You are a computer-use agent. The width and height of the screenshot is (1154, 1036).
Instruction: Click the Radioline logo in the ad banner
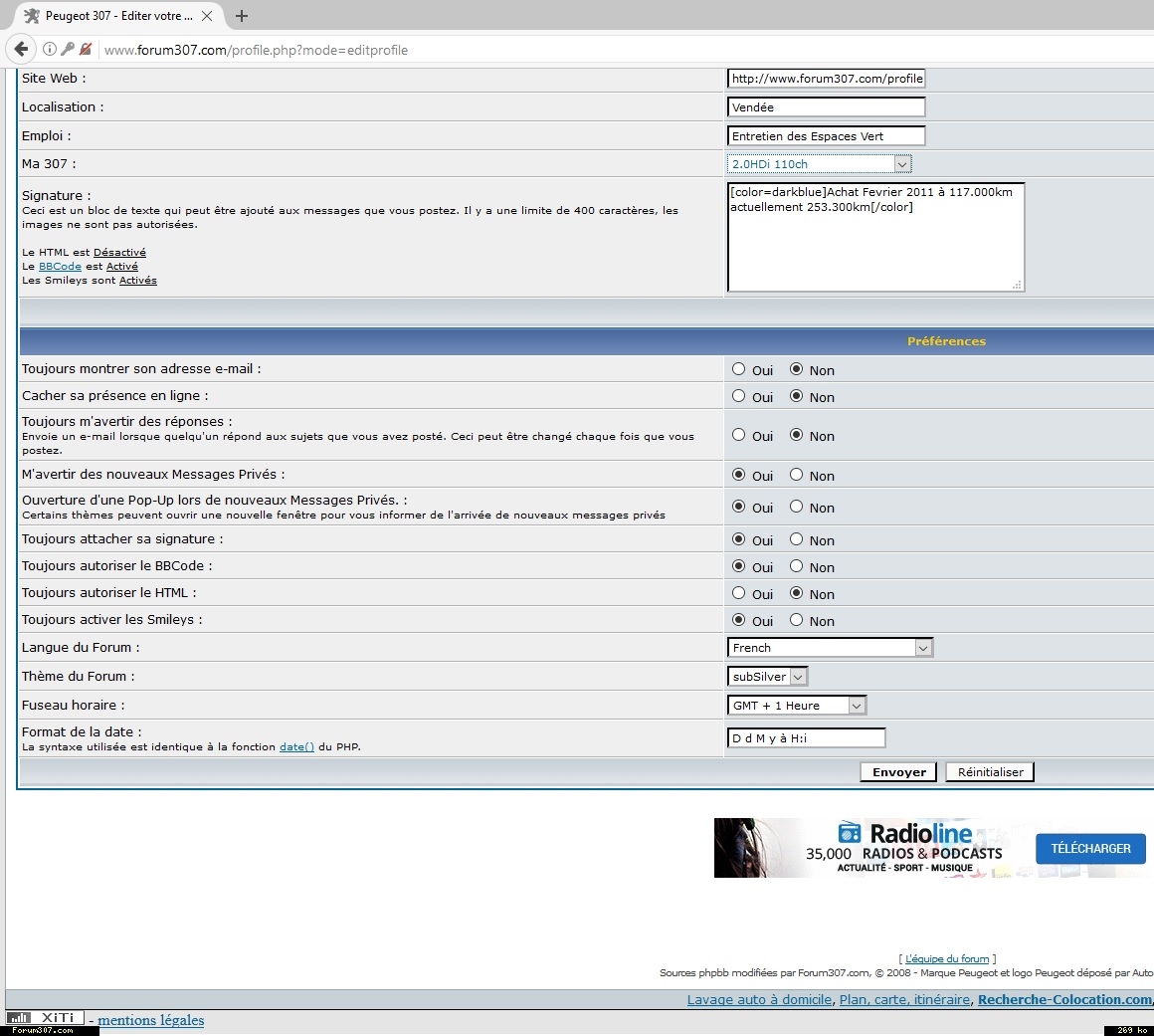(x=905, y=834)
